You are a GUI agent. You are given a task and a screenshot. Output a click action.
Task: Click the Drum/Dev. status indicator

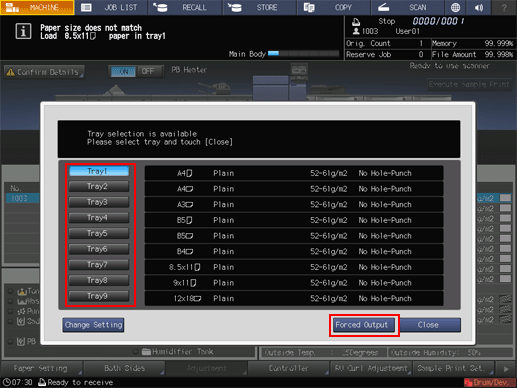click(490, 382)
